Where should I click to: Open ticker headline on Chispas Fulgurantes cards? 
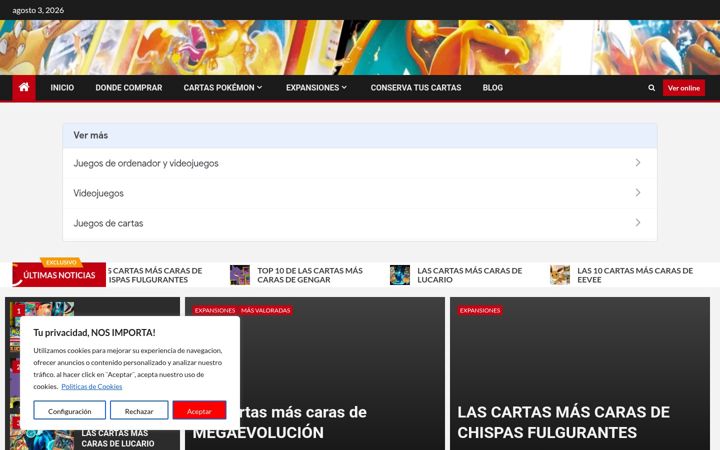click(x=155, y=275)
